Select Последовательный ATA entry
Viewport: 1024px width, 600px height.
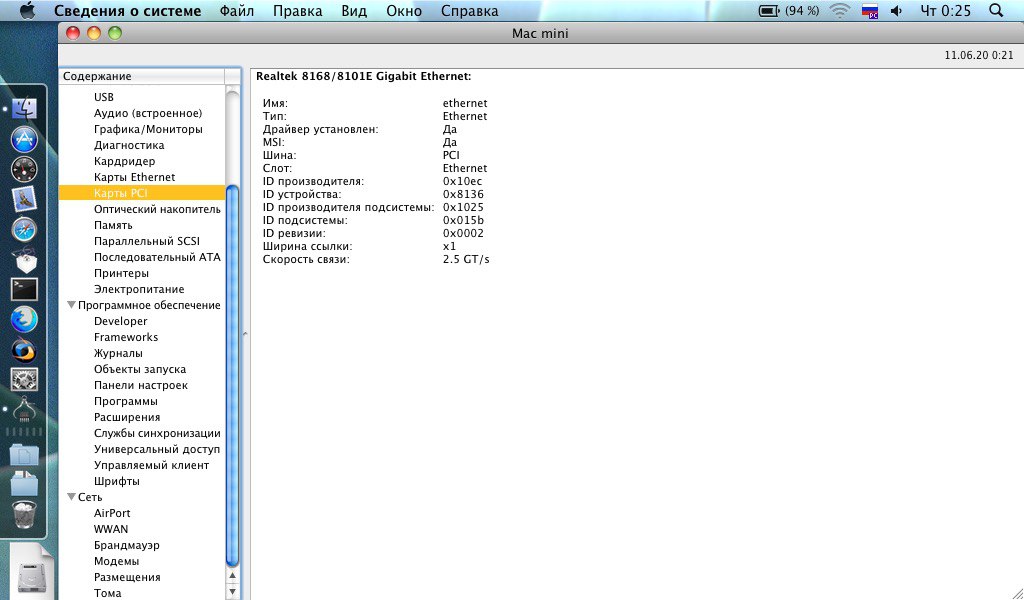(157, 257)
